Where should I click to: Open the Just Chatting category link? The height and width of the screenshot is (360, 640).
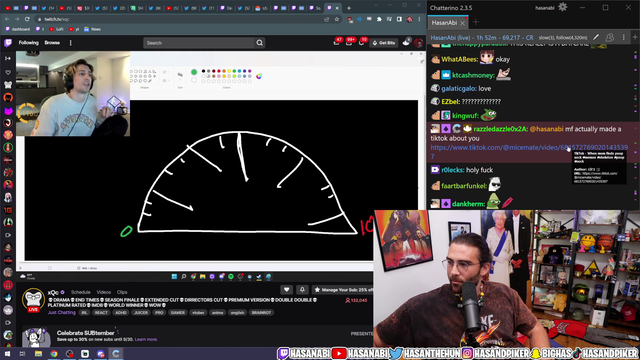point(62,313)
